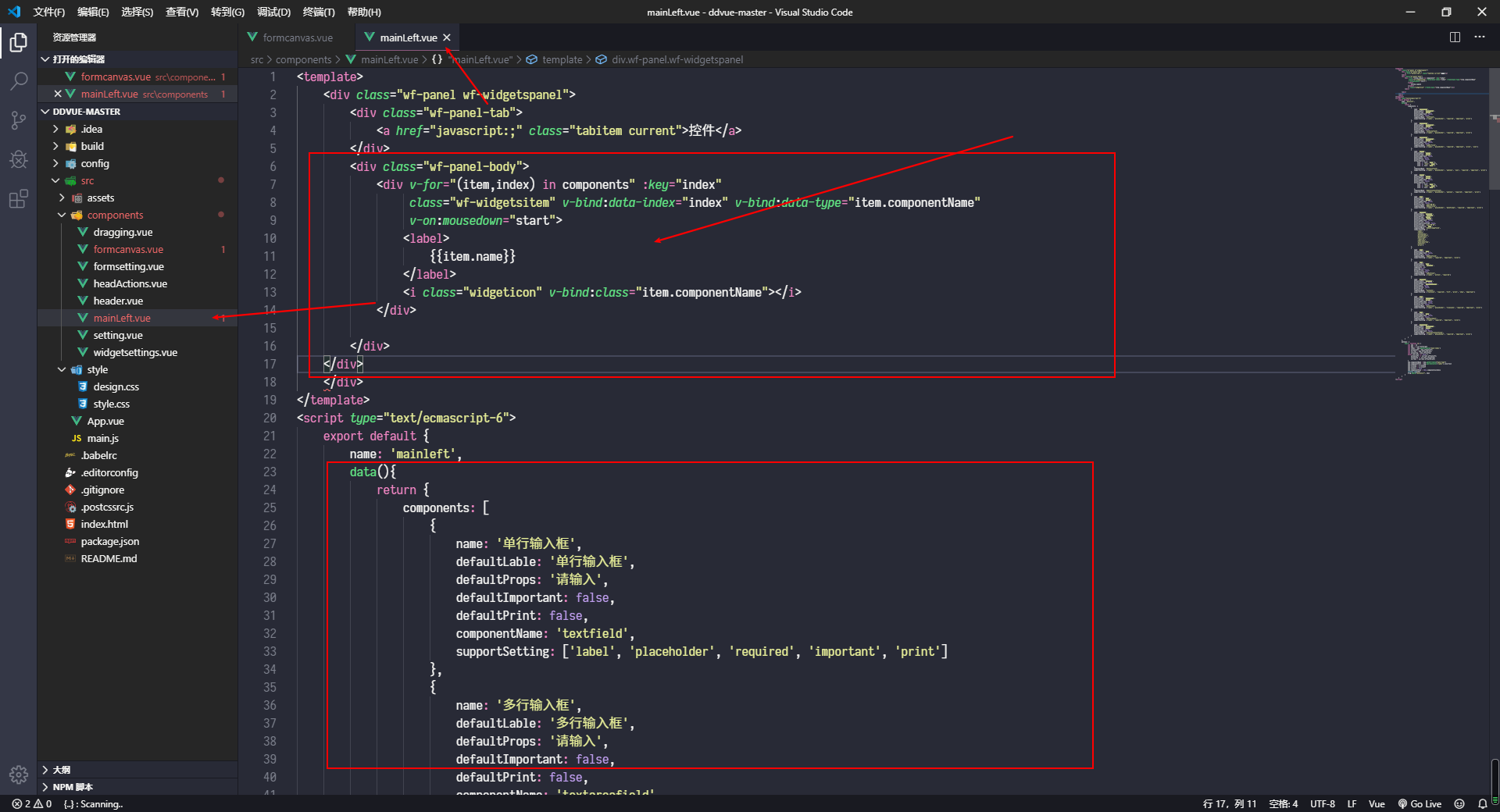This screenshot has height=812, width=1500.
Task: Open formcanvas.vue in components folder
Action: click(137, 249)
